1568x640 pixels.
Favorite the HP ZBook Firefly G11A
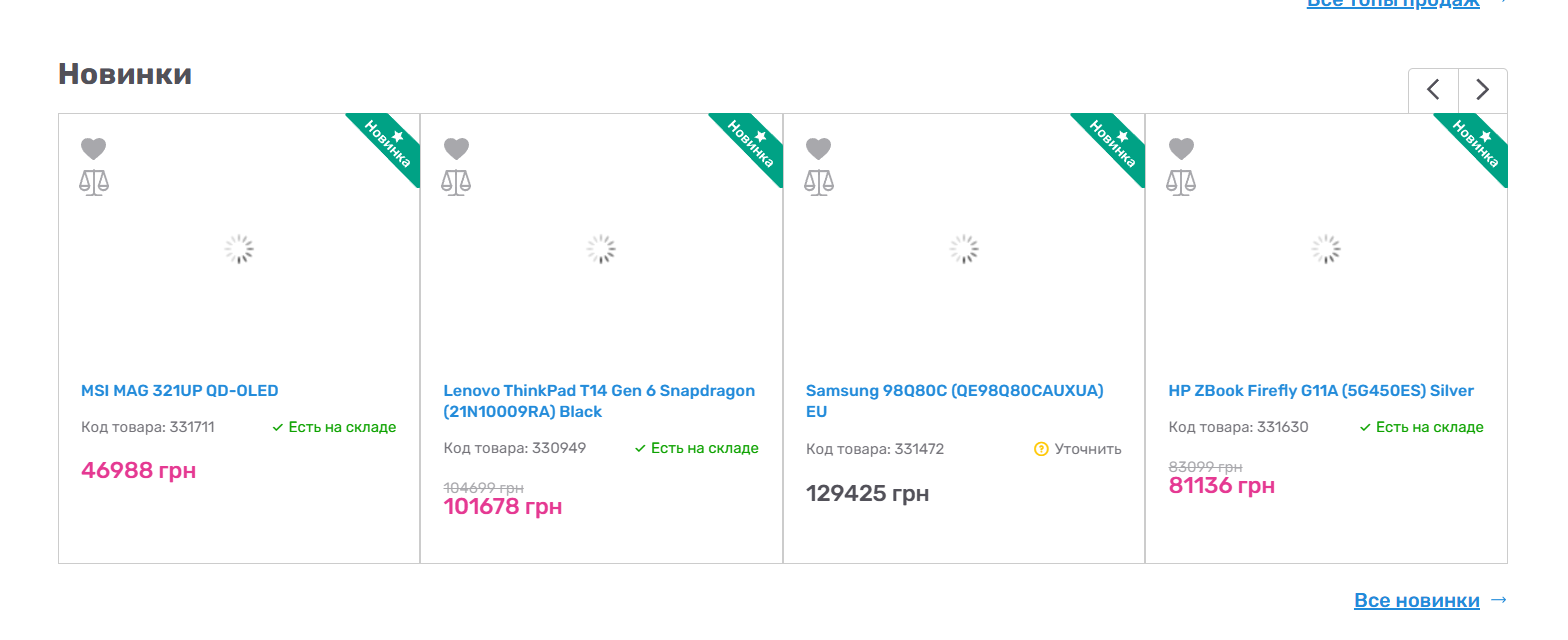click(x=1182, y=149)
